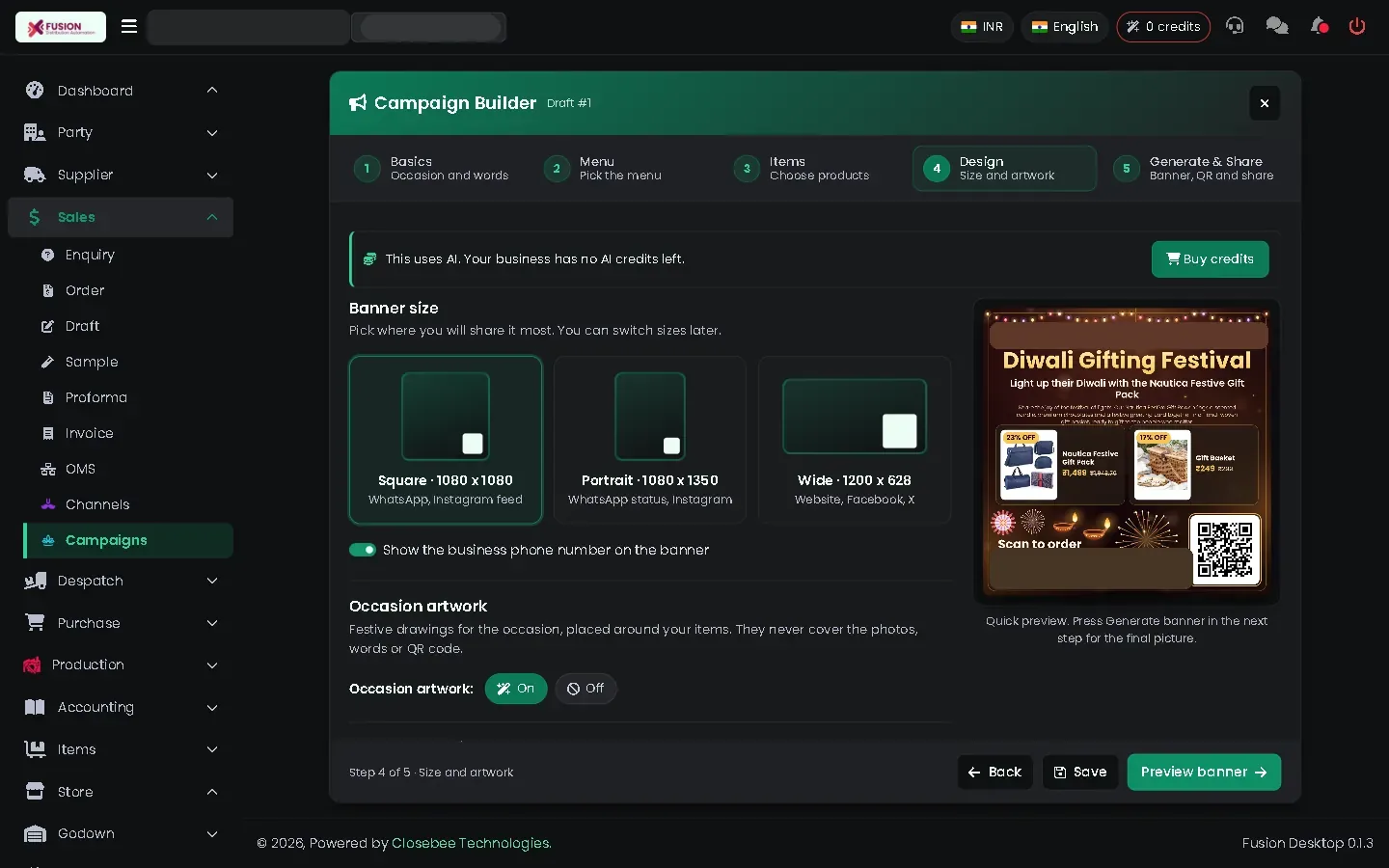Screen dimensions: 1389x868
Task: Click the Back button
Action: click(994, 772)
